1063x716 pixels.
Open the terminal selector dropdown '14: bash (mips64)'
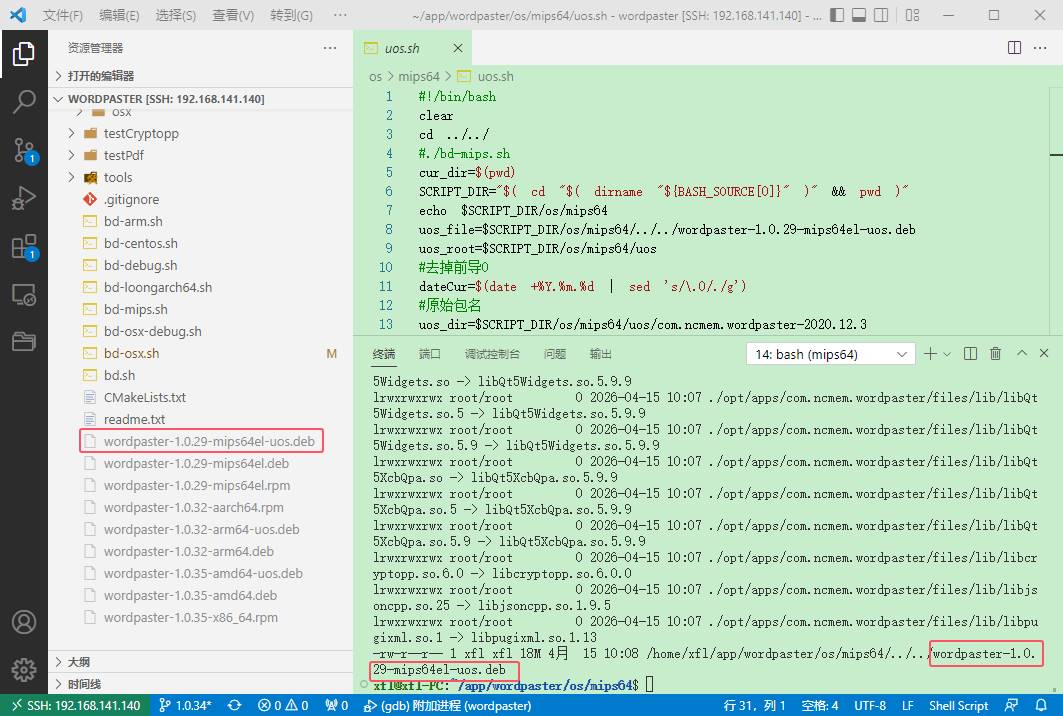tap(831, 354)
